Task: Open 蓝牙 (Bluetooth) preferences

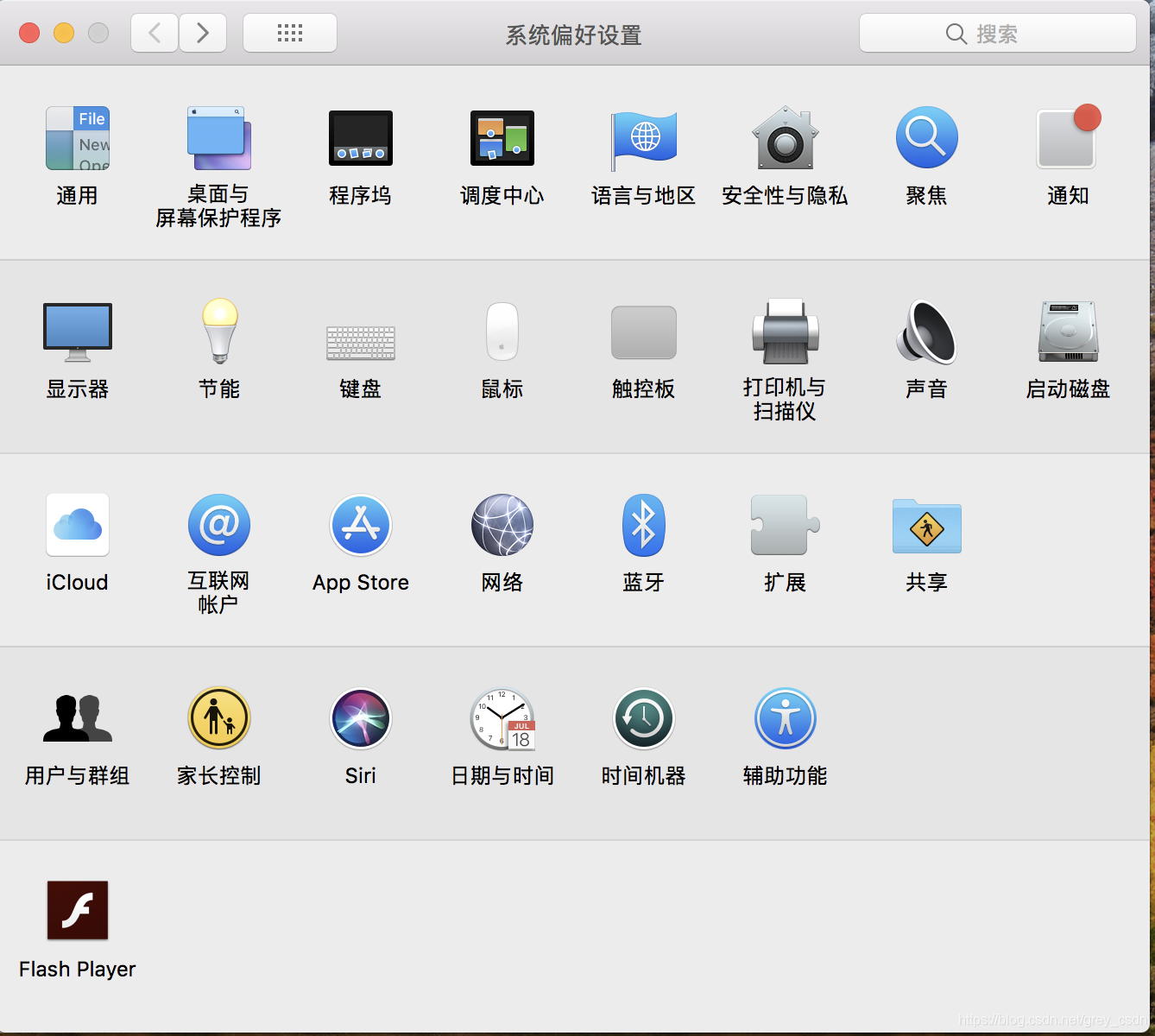Action: (x=644, y=525)
